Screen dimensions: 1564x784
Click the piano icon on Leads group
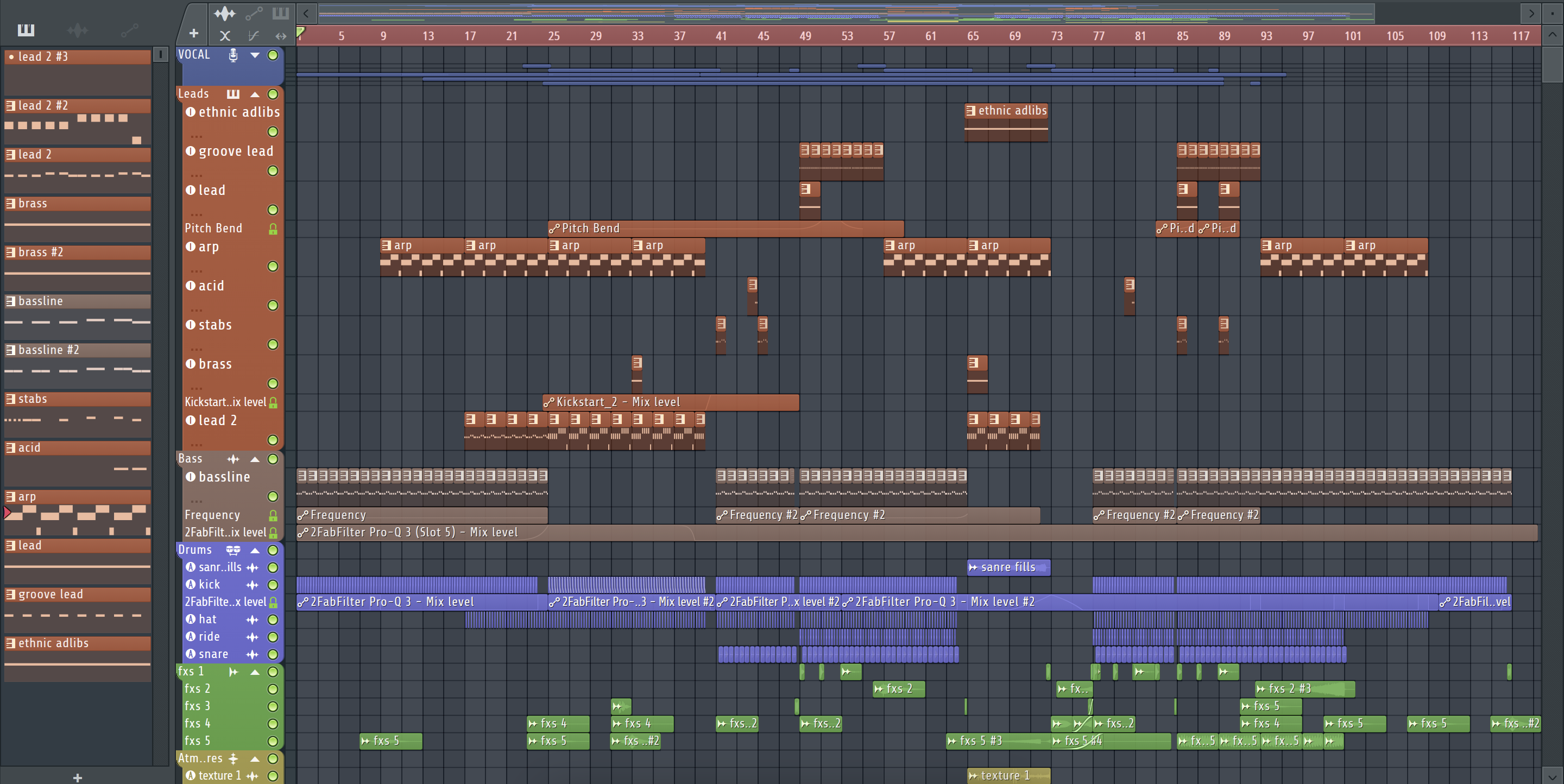[233, 94]
